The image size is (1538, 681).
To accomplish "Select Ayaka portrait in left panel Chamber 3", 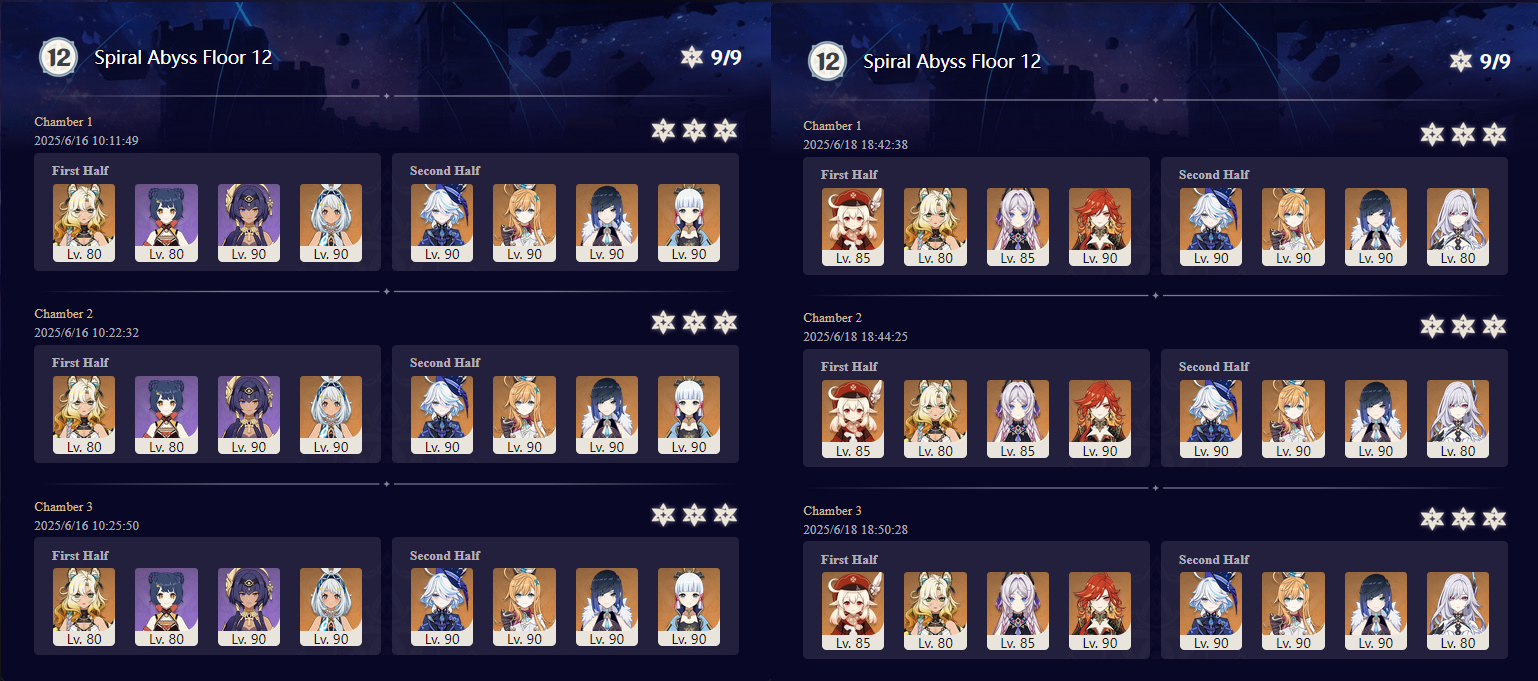I will (x=689, y=608).
